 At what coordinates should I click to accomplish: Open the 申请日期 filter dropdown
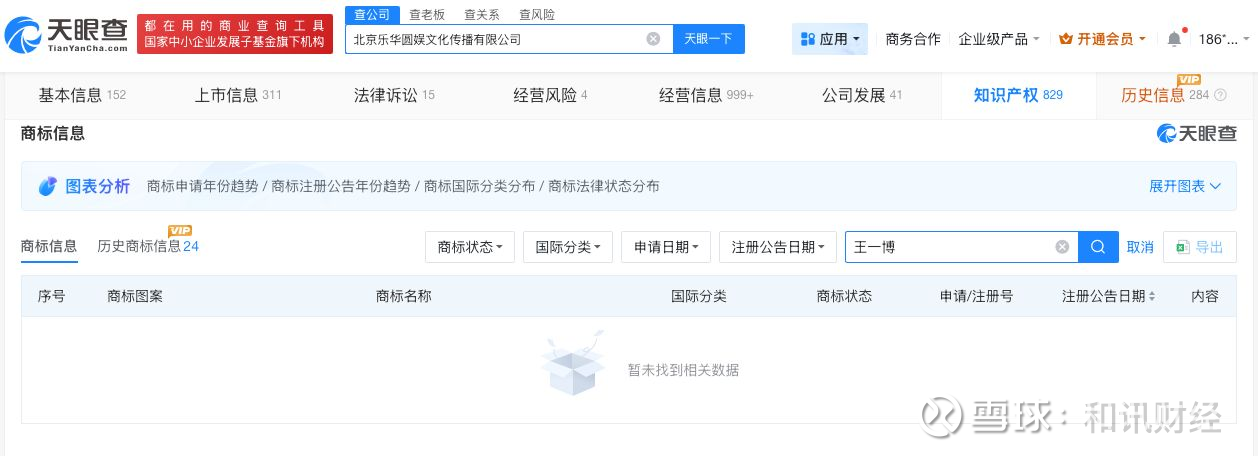pos(666,247)
